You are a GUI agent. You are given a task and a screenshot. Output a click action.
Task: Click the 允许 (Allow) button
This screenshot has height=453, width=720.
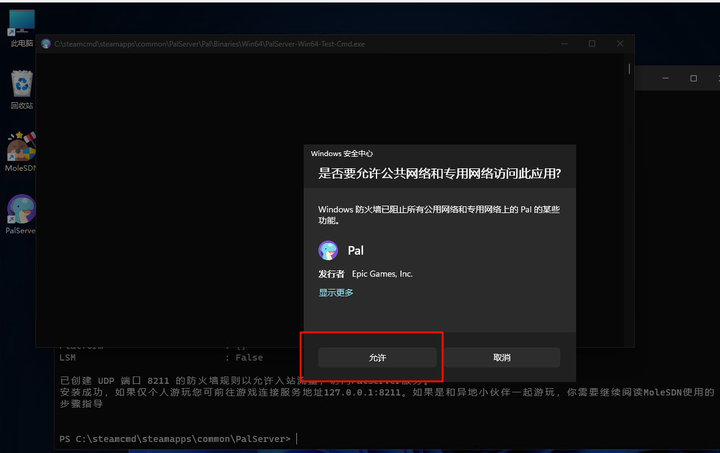(377, 358)
